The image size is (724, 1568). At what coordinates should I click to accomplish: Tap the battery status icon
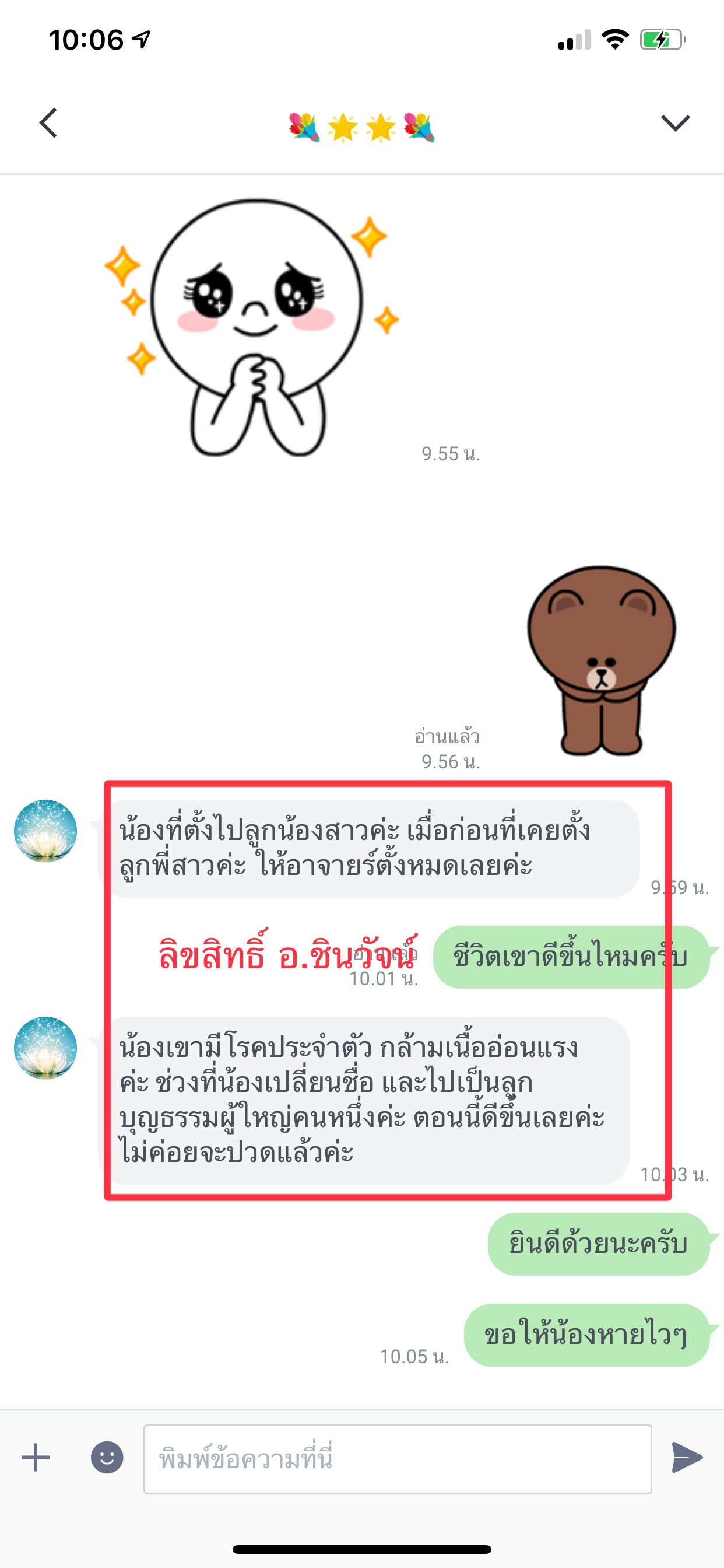[663, 40]
